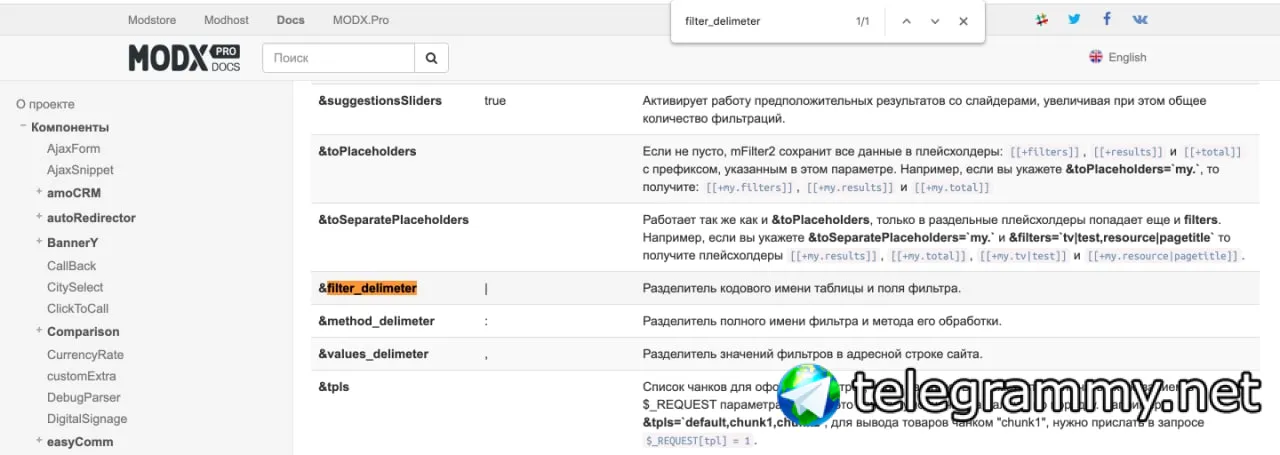This screenshot has width=1280, height=455.
Task: Open the VK social icon
Action: pyautogui.click(x=1140, y=19)
